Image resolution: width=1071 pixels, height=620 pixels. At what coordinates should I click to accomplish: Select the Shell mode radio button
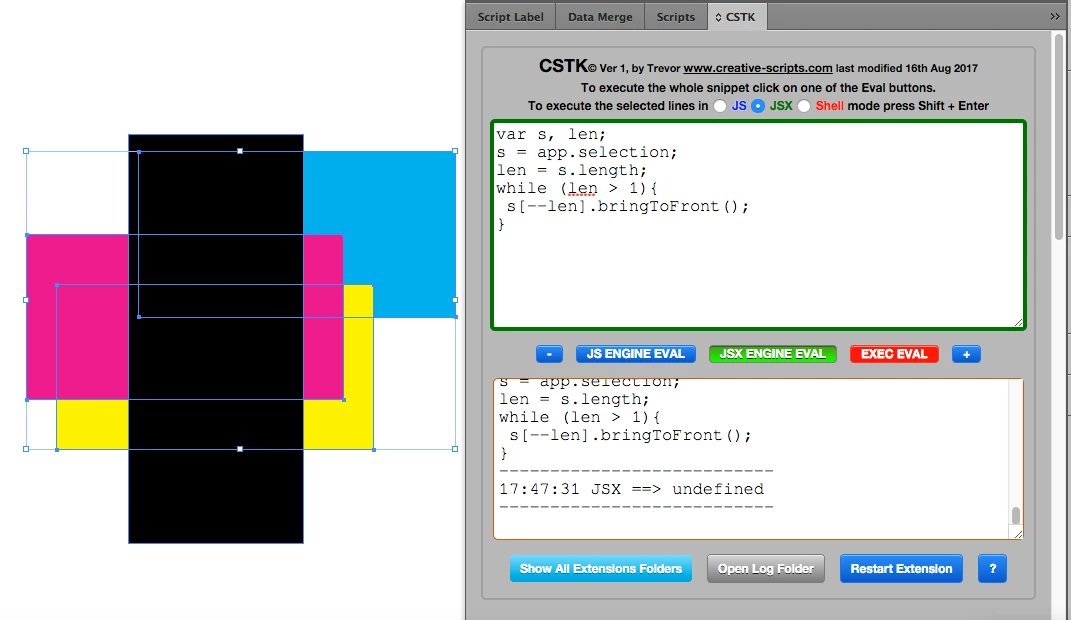[x=804, y=106]
